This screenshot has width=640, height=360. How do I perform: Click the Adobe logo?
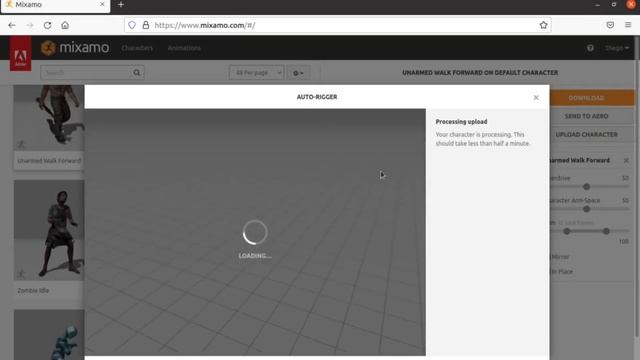pyautogui.click(x=20, y=53)
